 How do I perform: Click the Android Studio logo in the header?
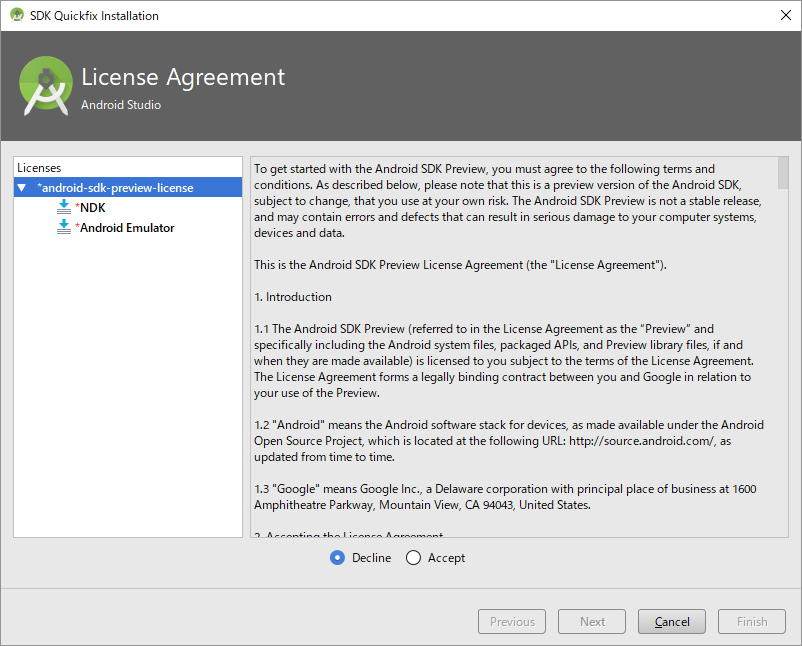[x=46, y=86]
